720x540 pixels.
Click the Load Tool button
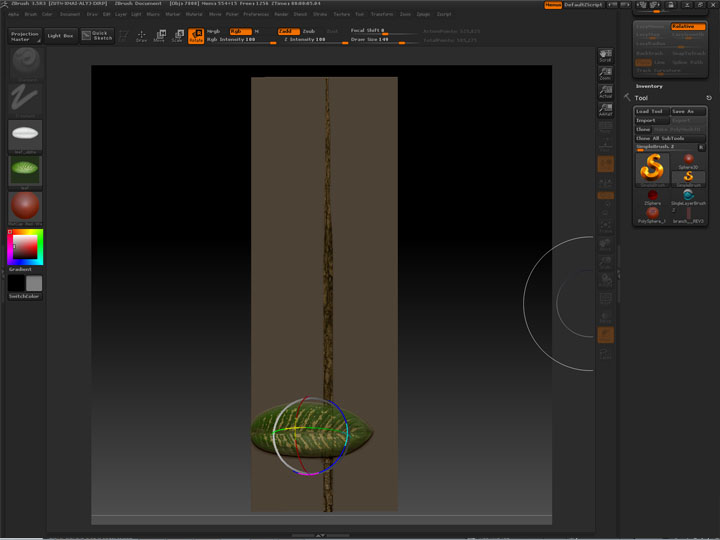point(651,111)
